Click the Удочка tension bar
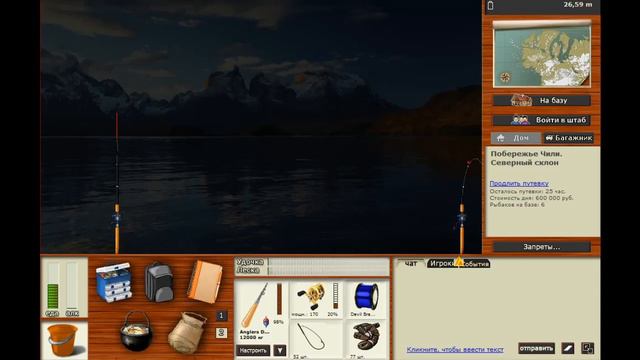Screen dimensions: 640x360 [329, 262]
